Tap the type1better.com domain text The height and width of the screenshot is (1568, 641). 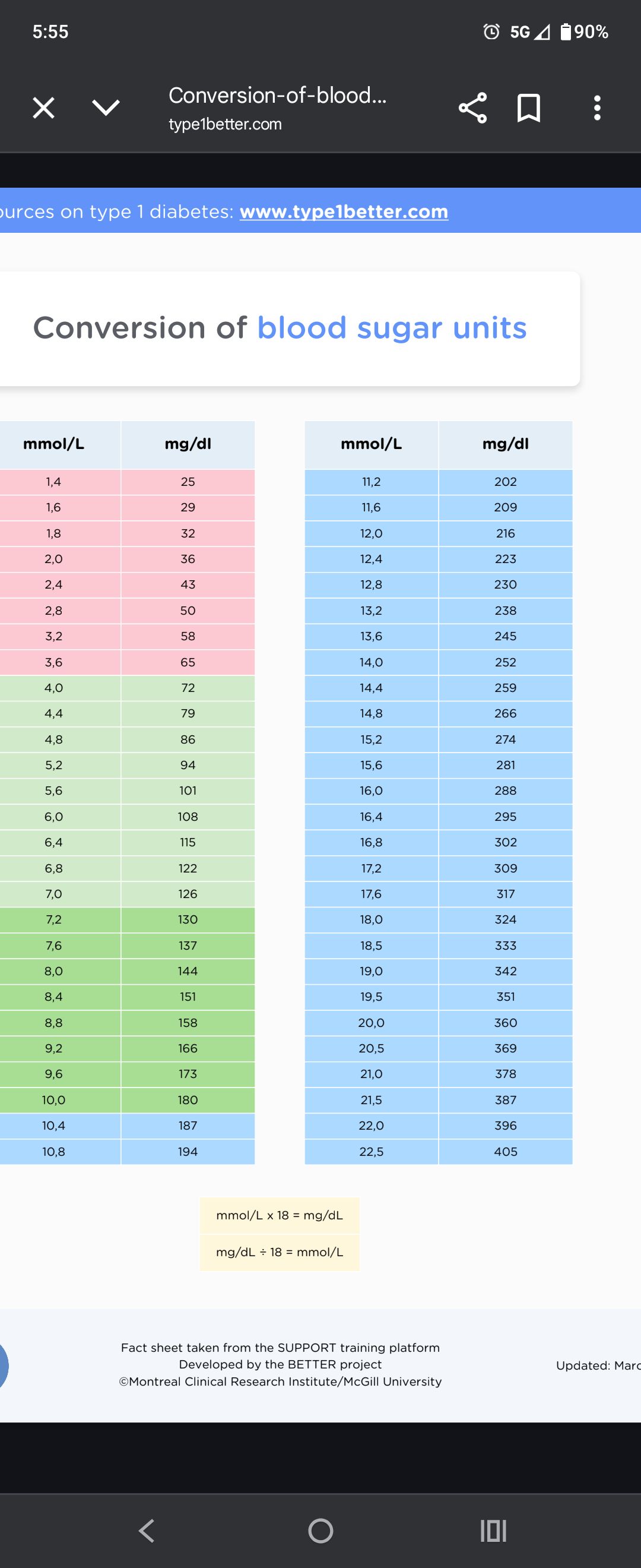click(225, 124)
